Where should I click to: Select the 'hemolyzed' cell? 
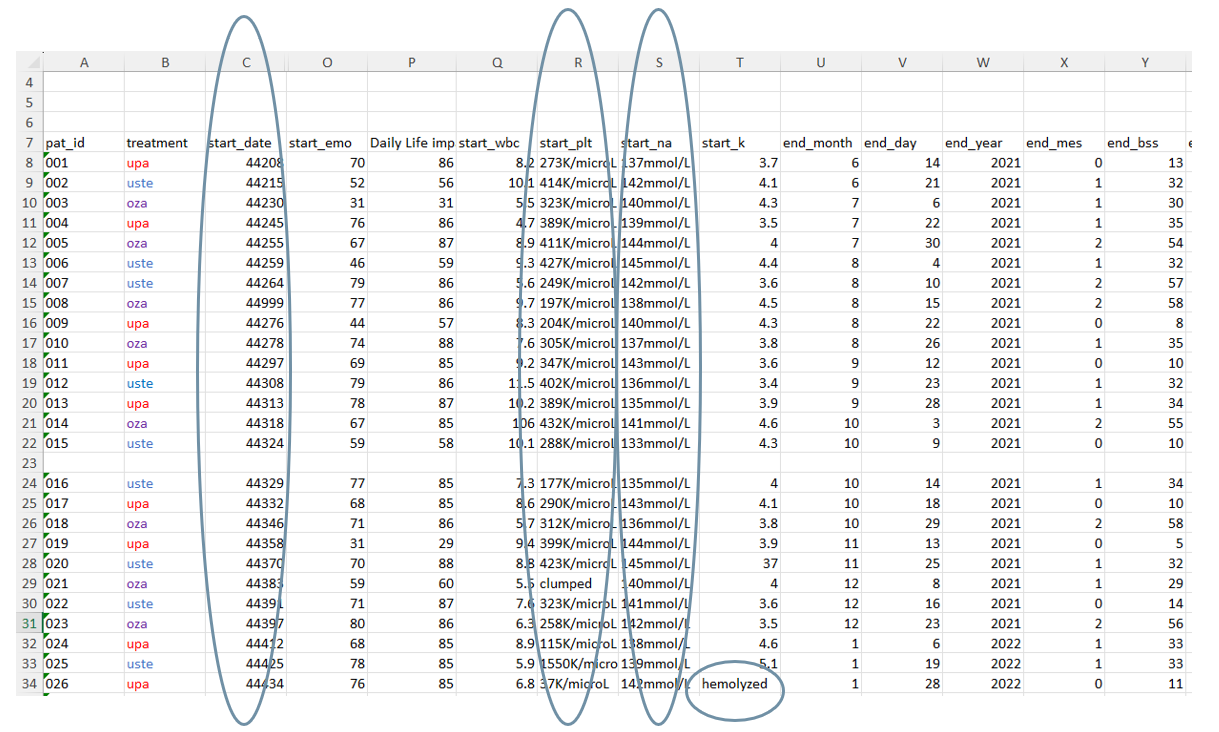click(x=735, y=684)
